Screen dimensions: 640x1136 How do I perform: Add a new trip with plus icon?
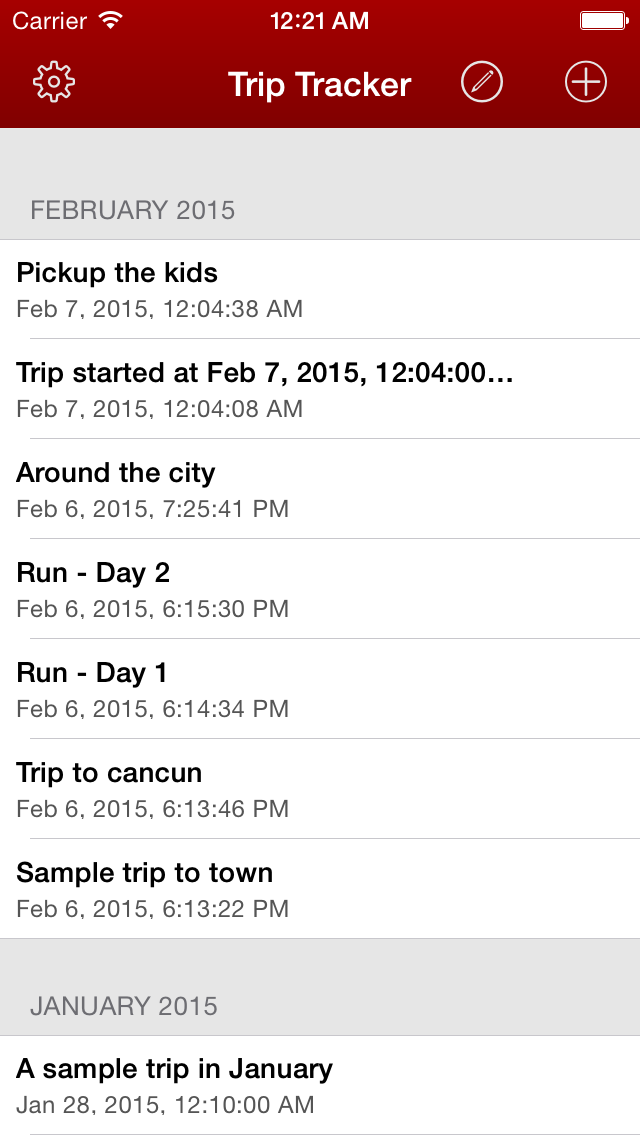click(586, 82)
